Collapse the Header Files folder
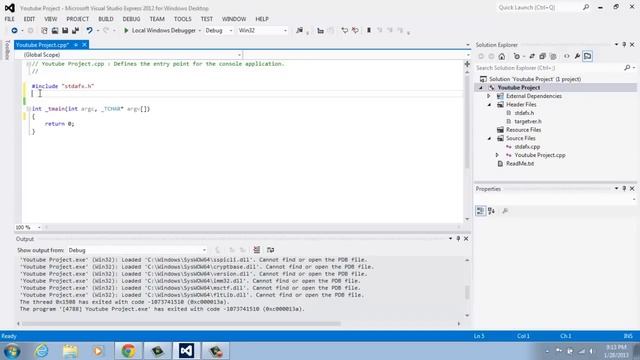The width and height of the screenshot is (640, 360). tap(489, 105)
